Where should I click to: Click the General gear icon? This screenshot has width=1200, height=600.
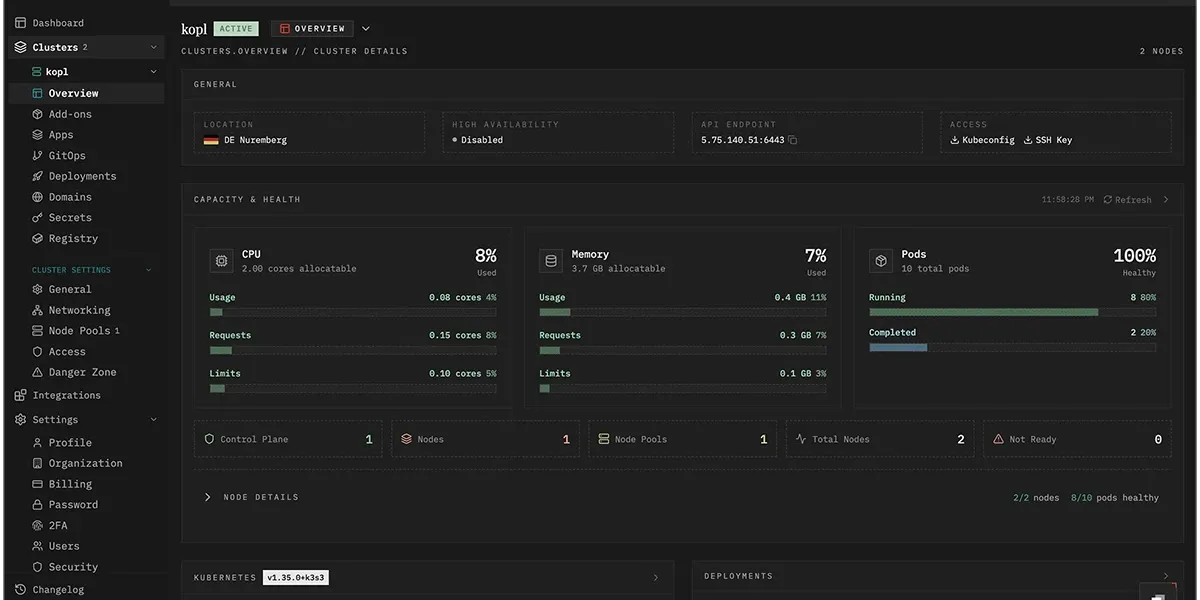(38, 289)
